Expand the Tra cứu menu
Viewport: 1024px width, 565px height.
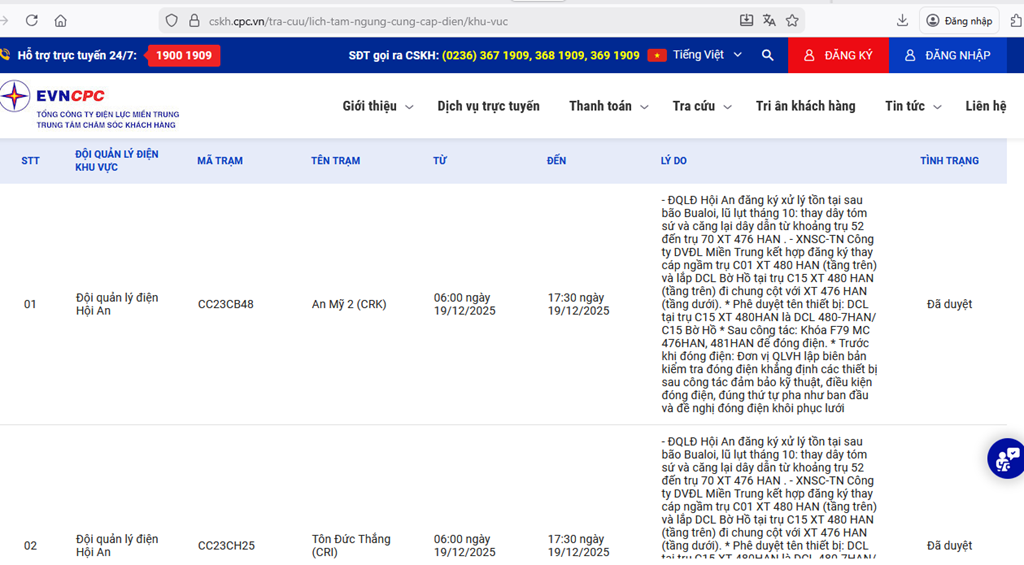coord(701,106)
